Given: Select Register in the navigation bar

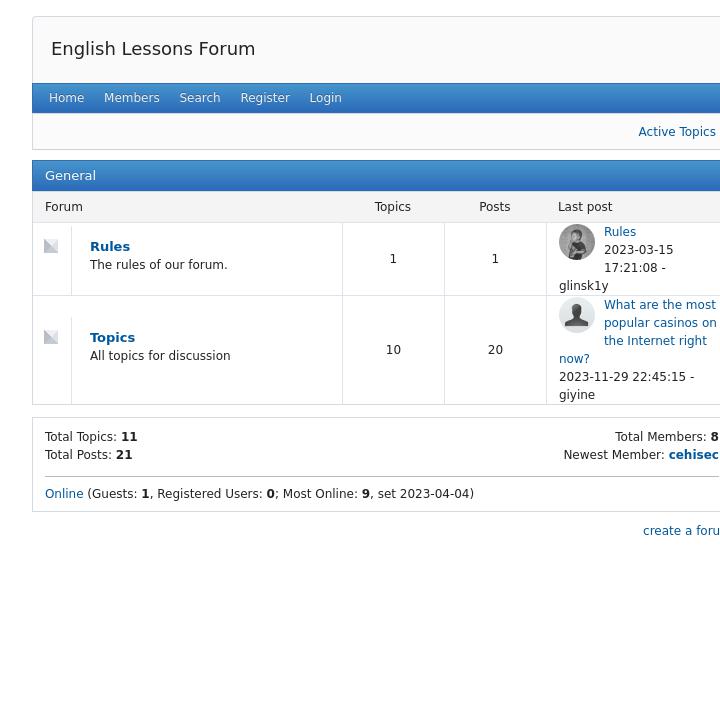Looking at the screenshot, I should [x=264, y=98].
